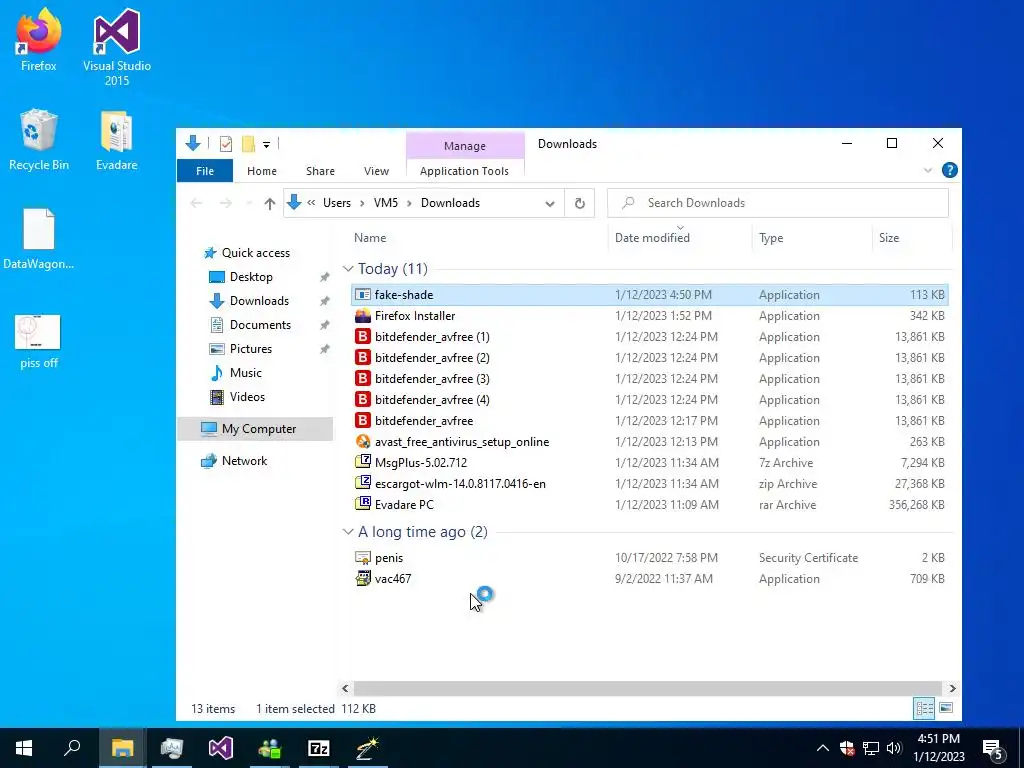Viewport: 1024px width, 768px height.
Task: Click the Search Downloads field
Action: 778,203
